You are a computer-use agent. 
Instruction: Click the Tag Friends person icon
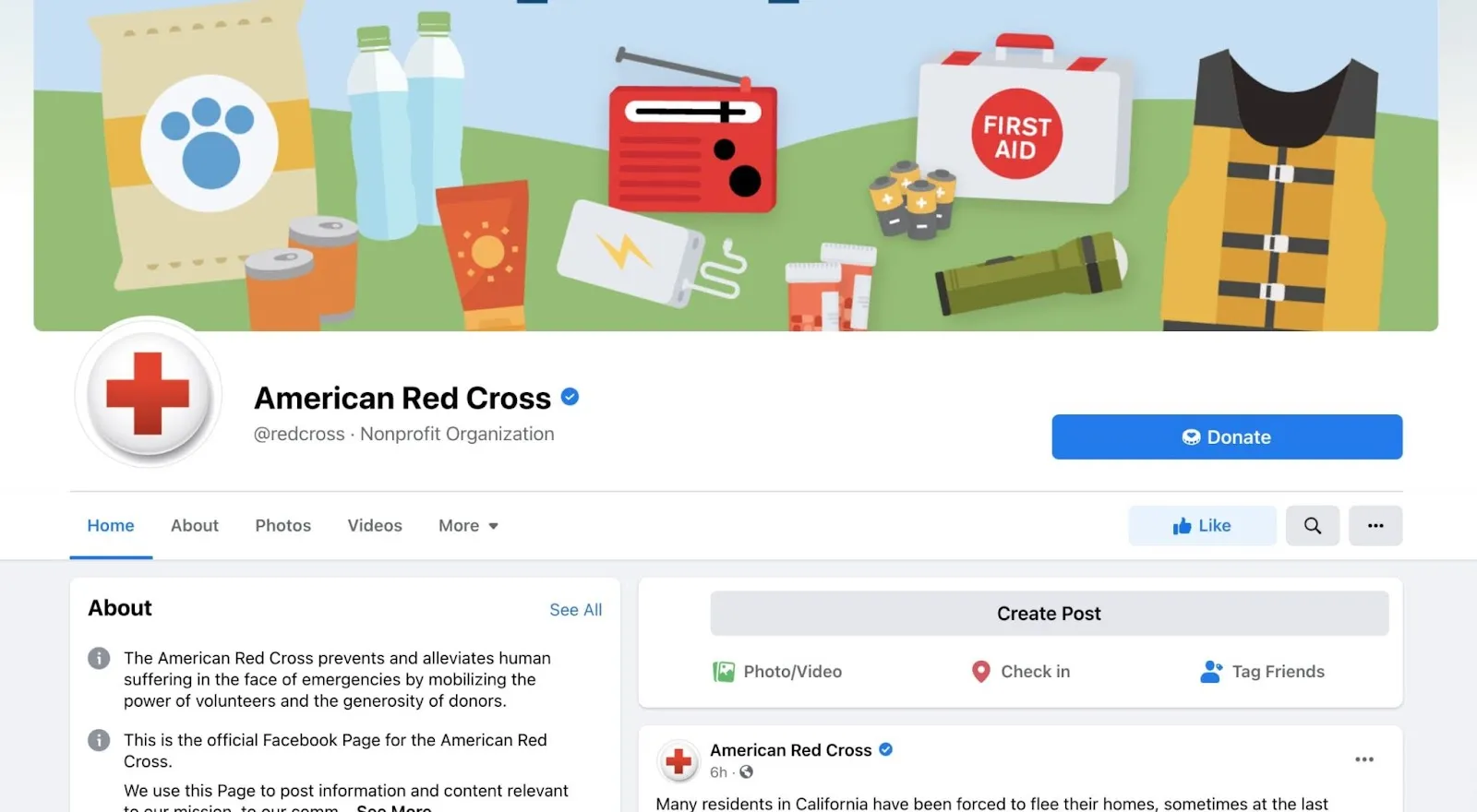click(1211, 672)
